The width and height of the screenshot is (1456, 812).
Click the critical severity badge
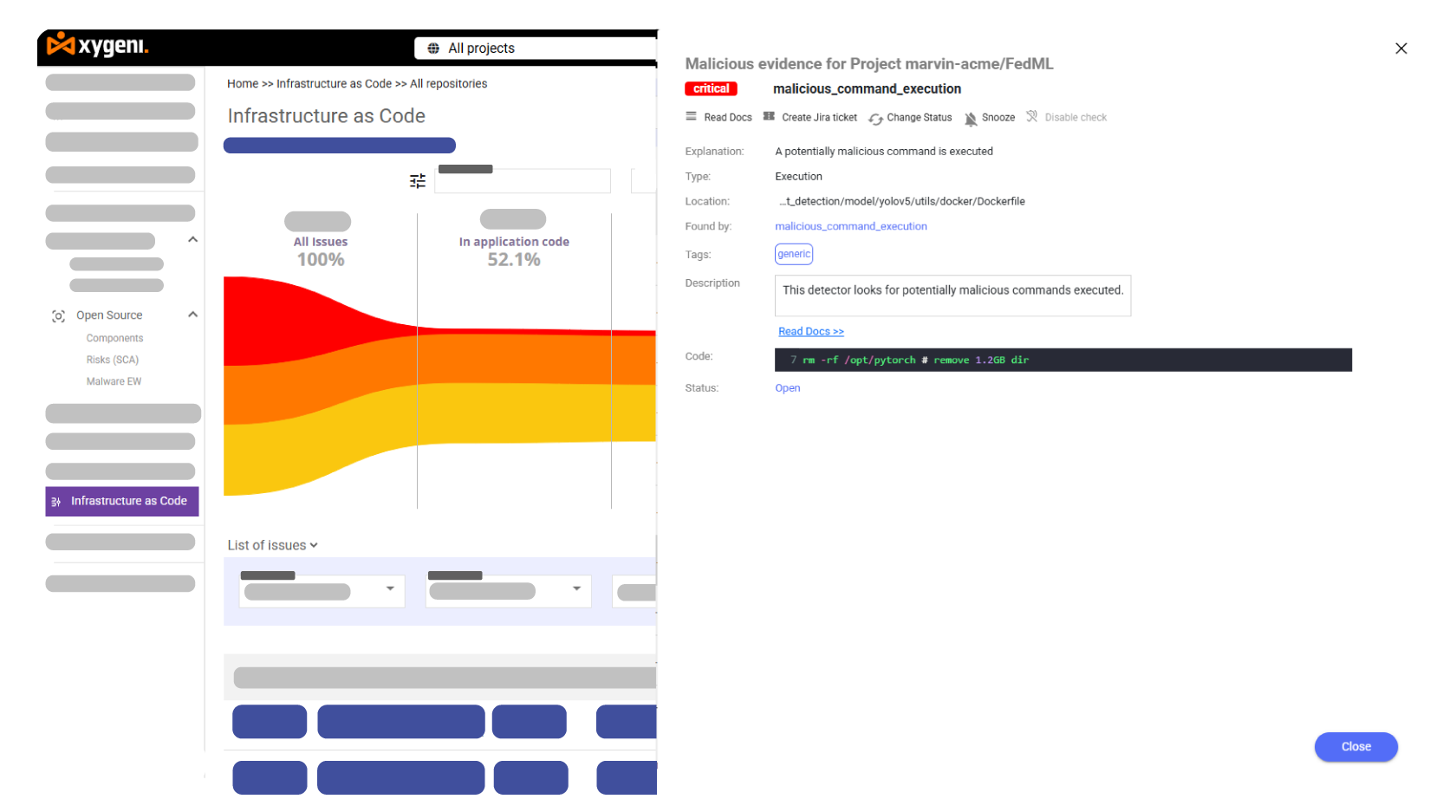[711, 89]
